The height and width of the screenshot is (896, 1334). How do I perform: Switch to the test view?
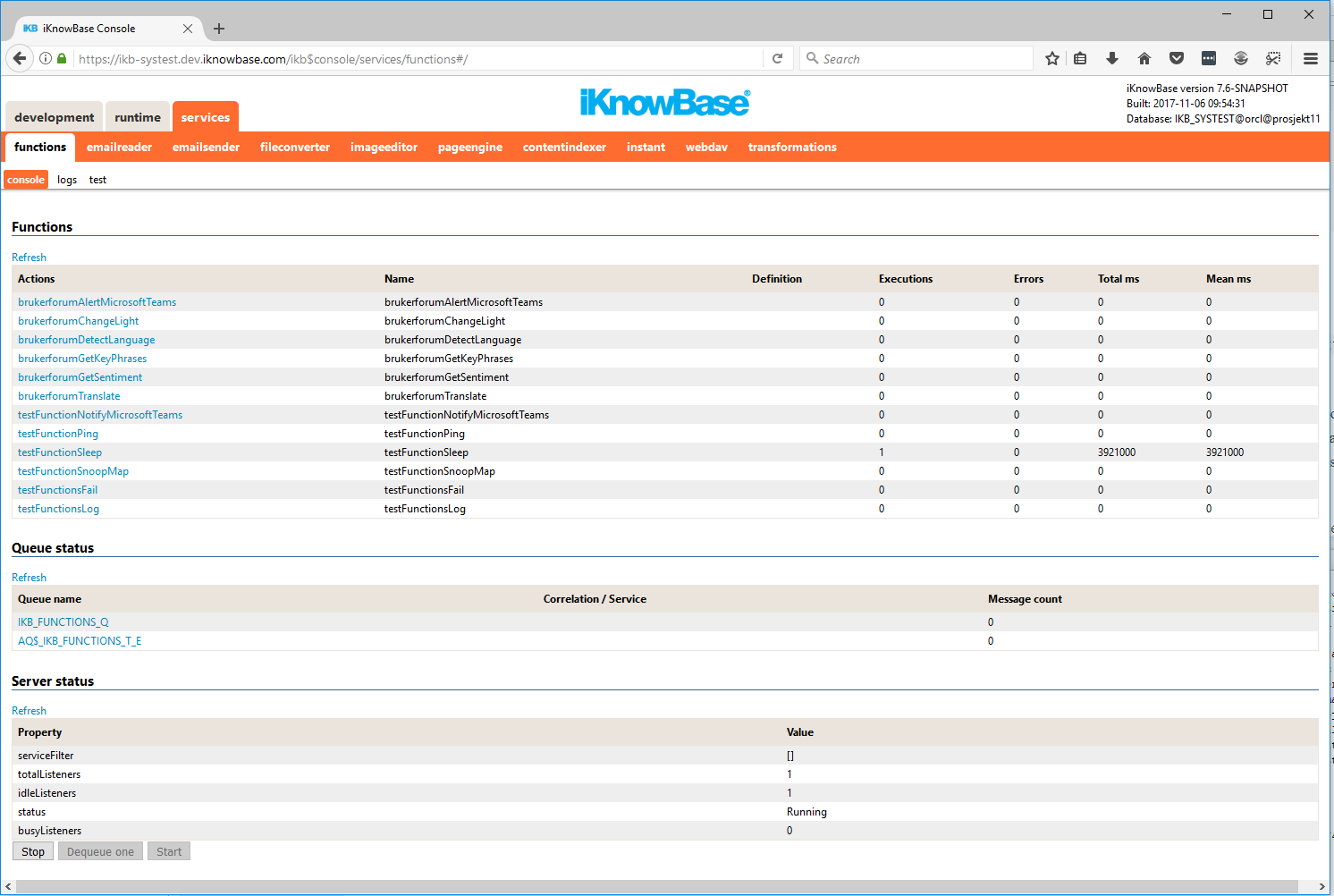pyautogui.click(x=97, y=180)
